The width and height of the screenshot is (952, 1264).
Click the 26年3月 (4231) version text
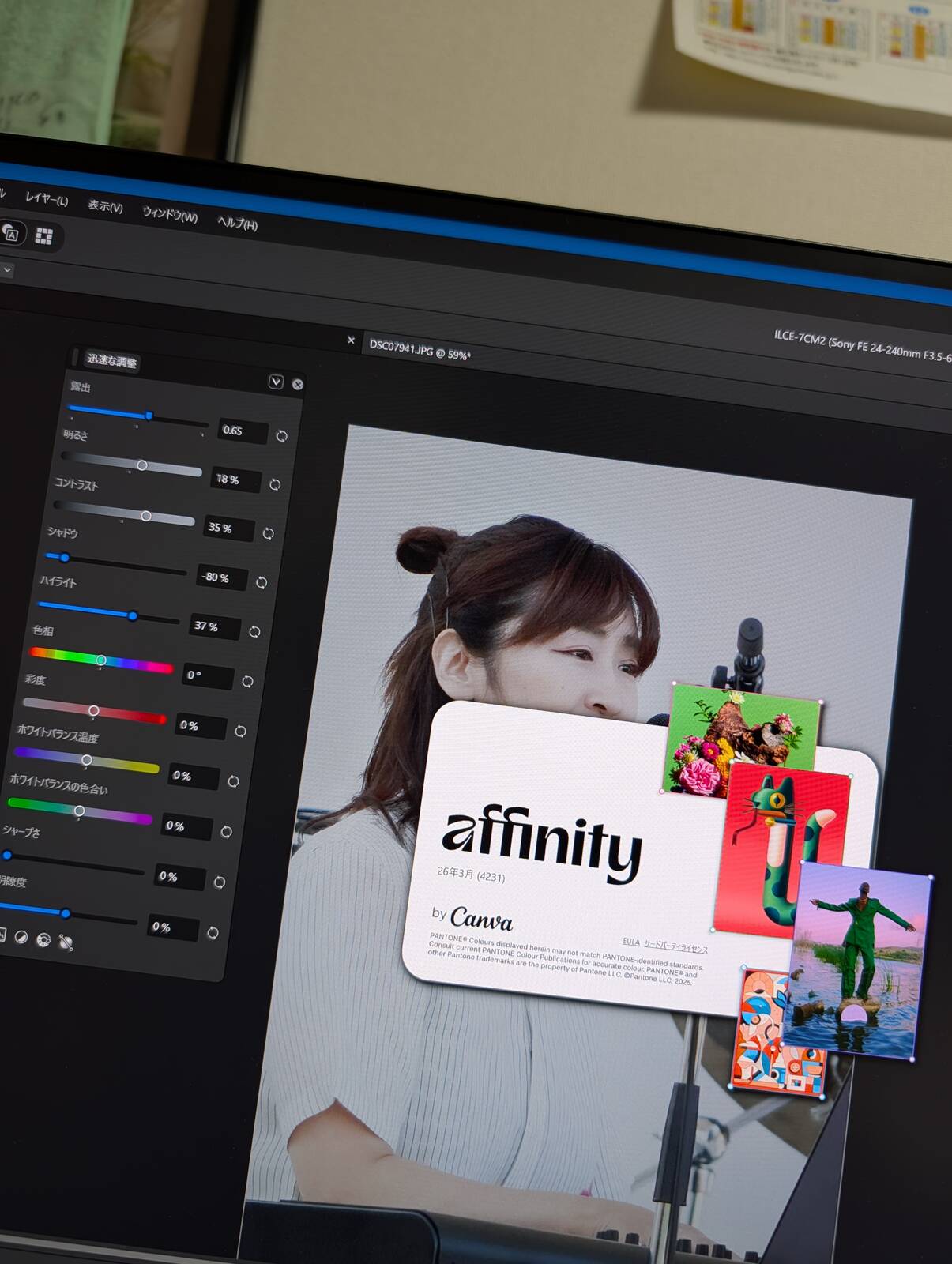471,874
